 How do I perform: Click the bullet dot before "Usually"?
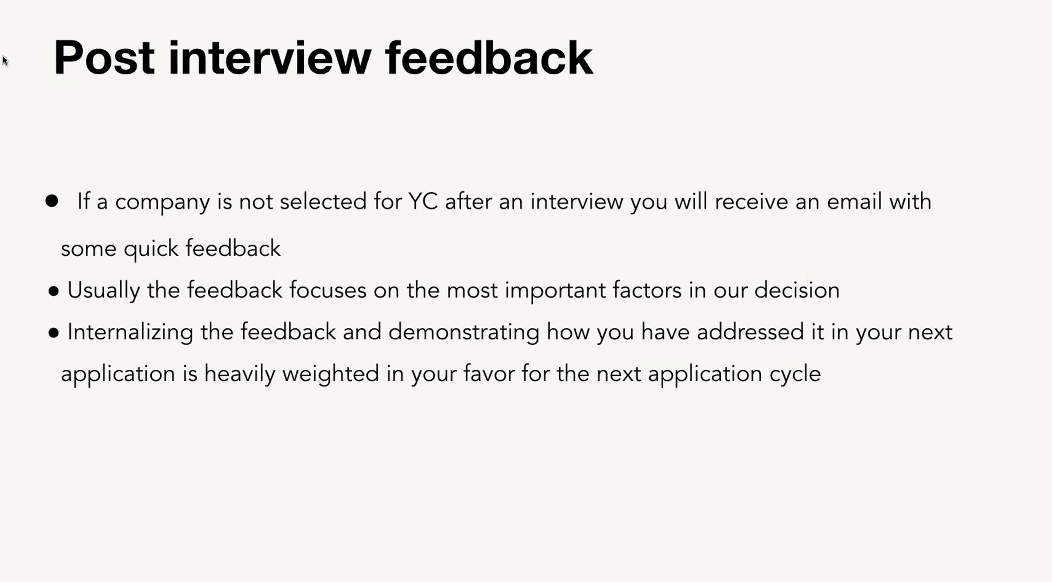(53, 292)
